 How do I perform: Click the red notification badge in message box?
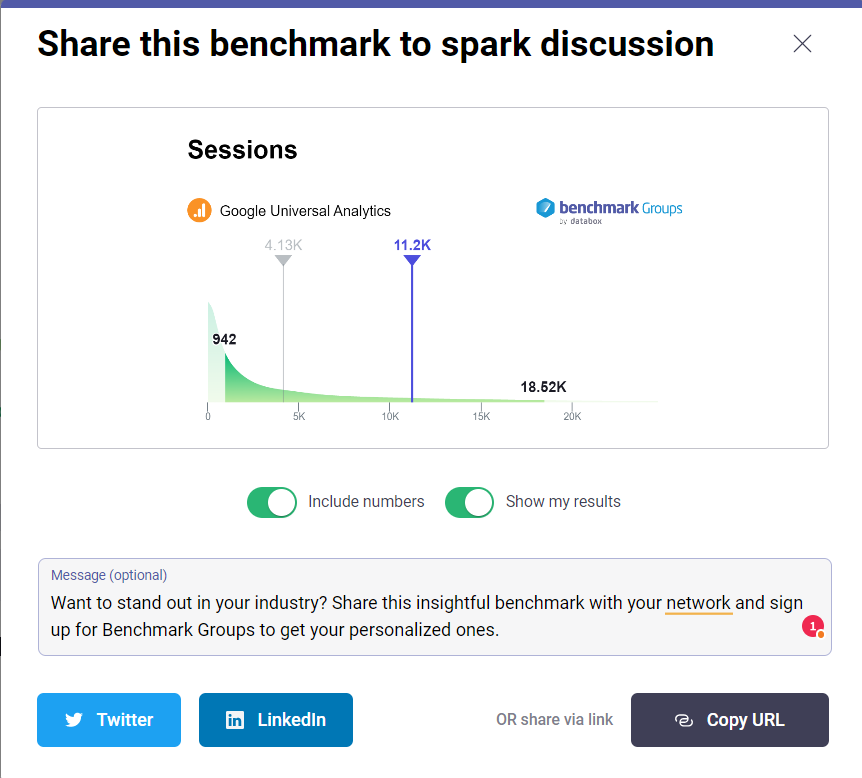point(813,627)
